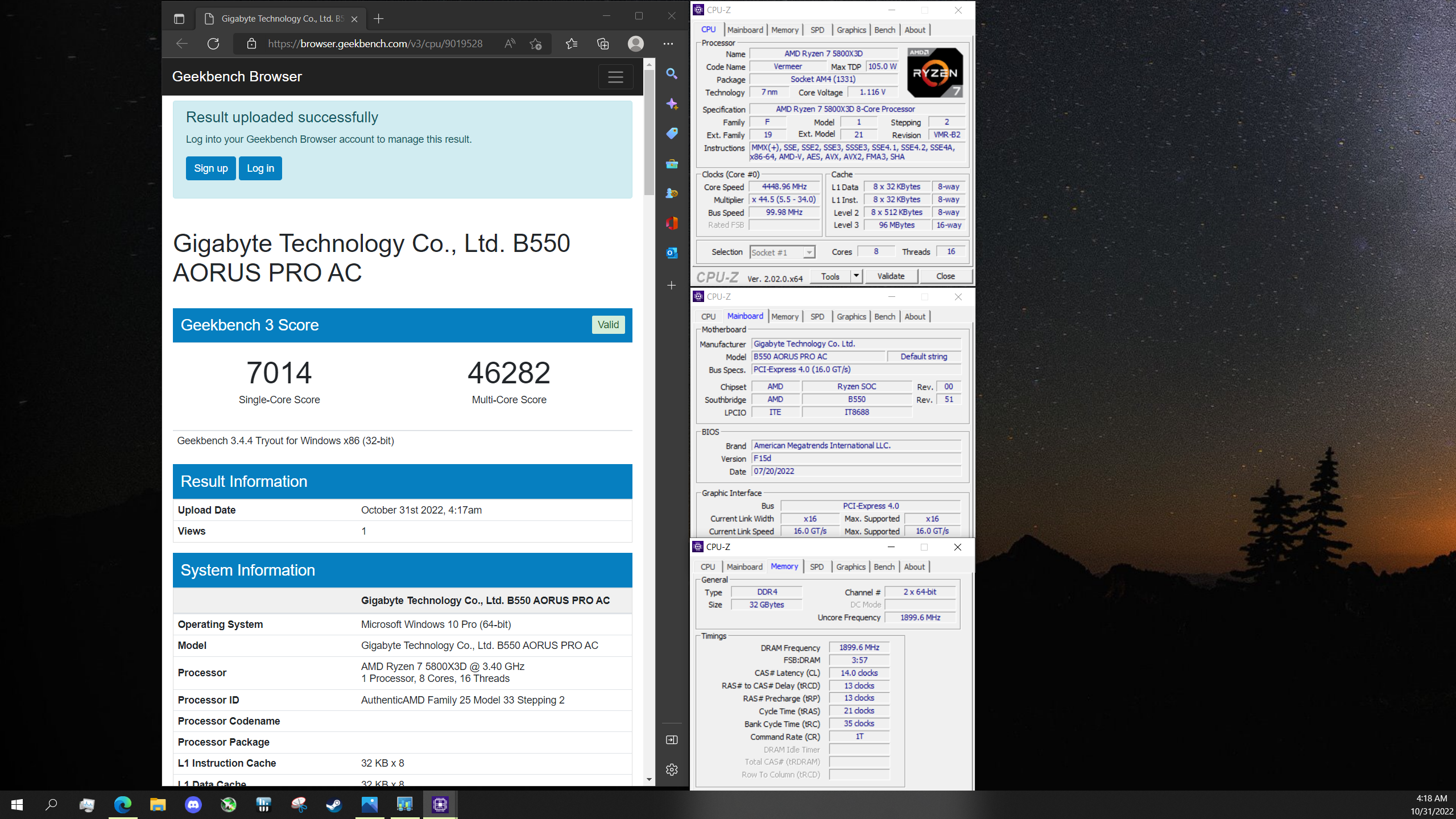
Task: Open SPD tab in bottom CPU-Z window
Action: (x=817, y=567)
